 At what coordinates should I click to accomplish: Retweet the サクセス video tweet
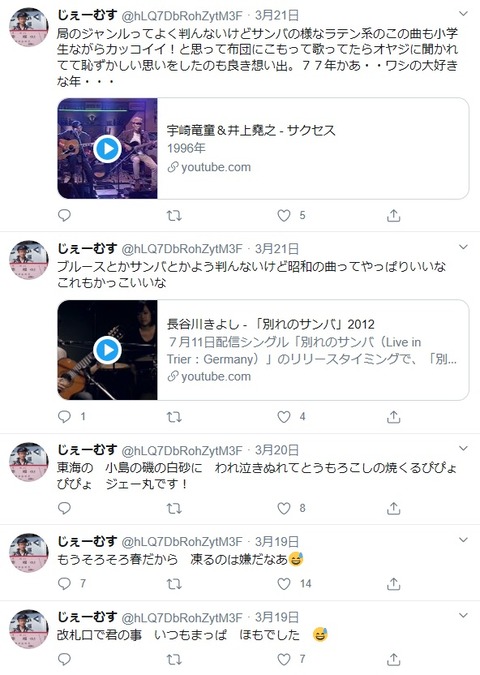[174, 215]
